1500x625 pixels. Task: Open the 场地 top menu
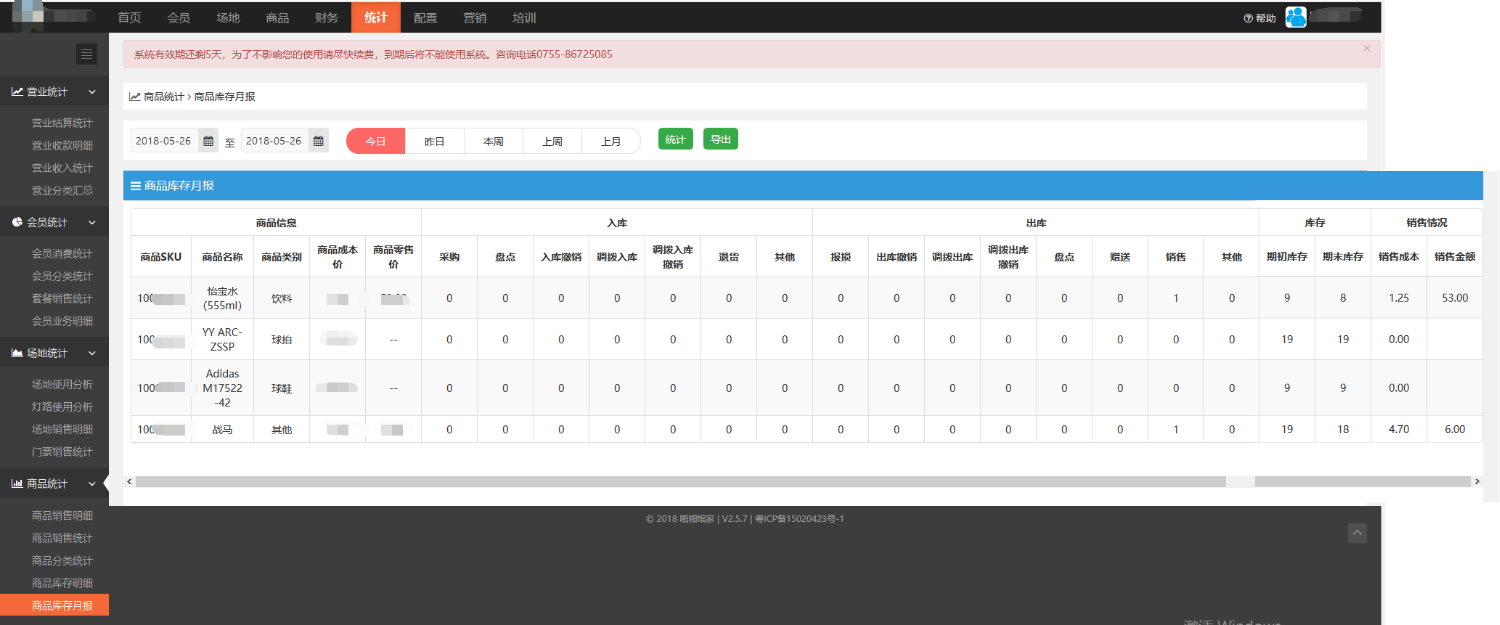(228, 18)
